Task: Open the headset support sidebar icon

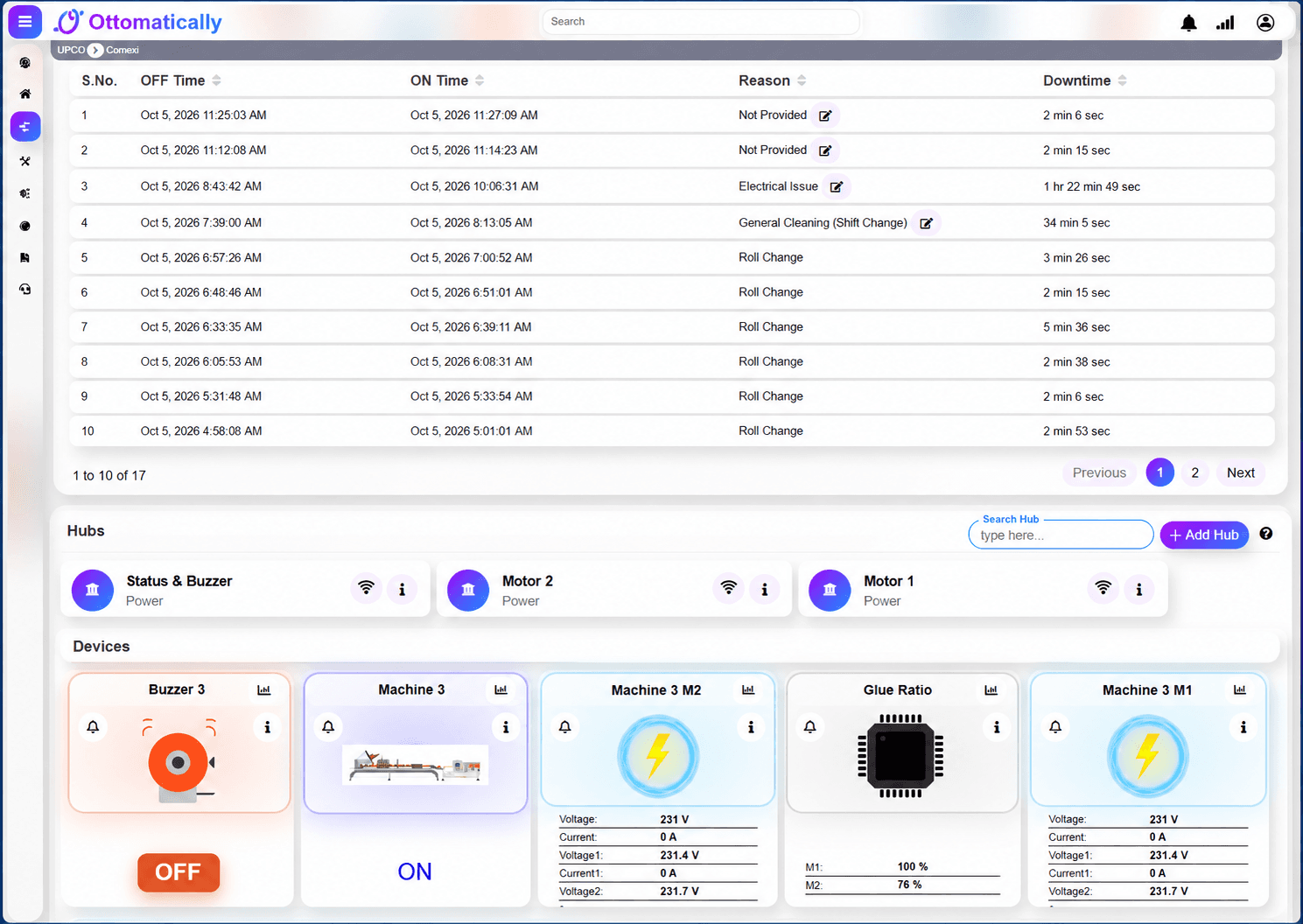Action: coord(25,290)
